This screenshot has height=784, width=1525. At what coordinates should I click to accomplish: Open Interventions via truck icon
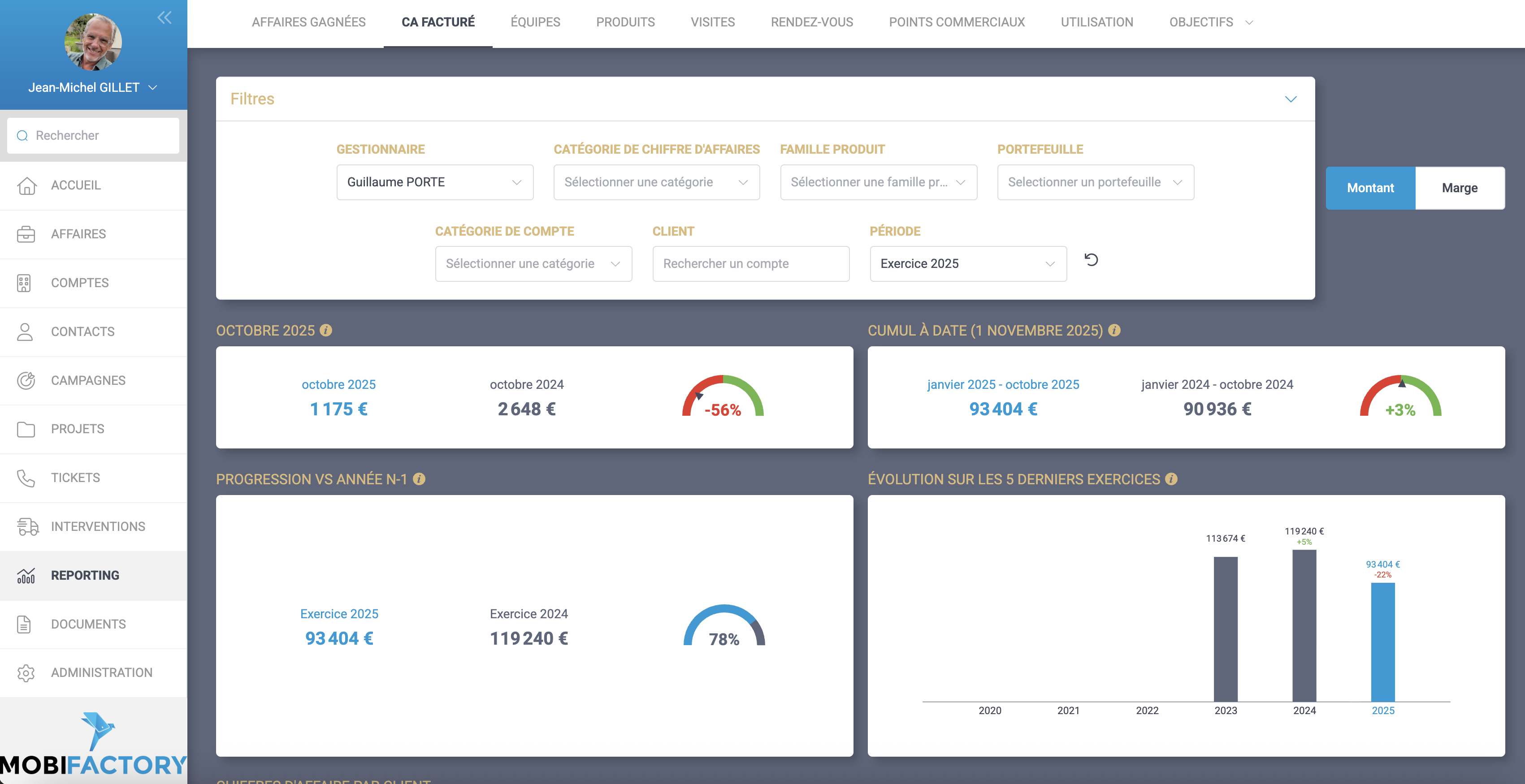pos(27,526)
